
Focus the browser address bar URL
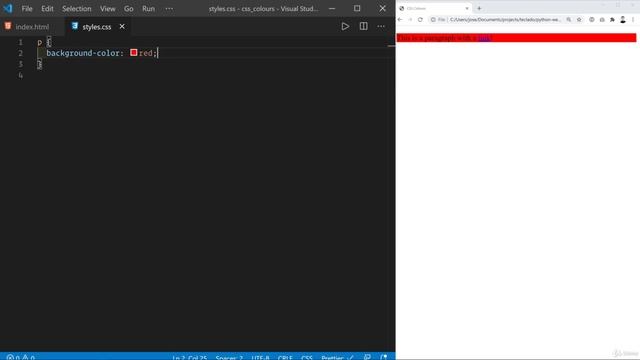pyautogui.click(x=505, y=20)
